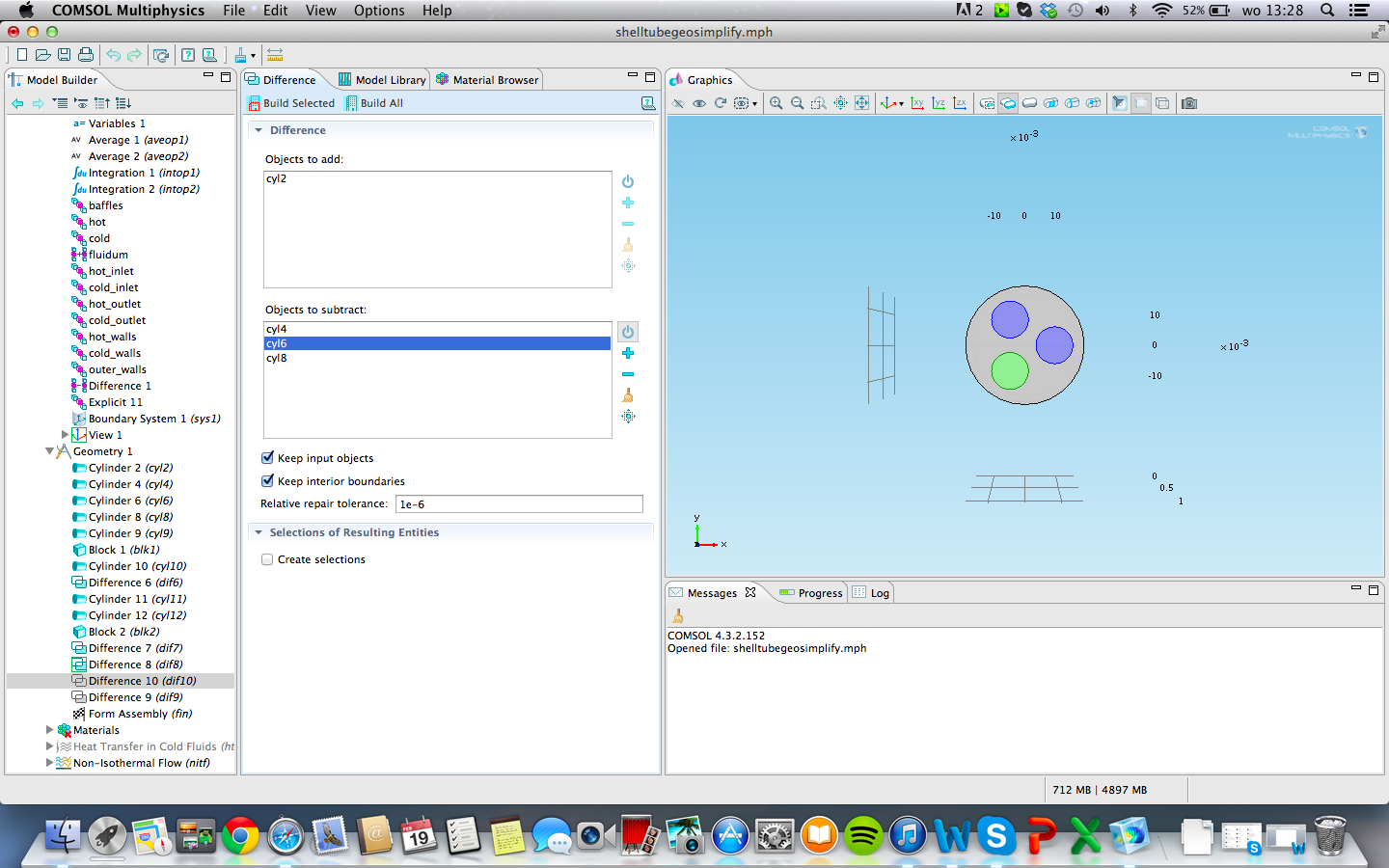Enable Create selections checkbox

[x=268, y=559]
